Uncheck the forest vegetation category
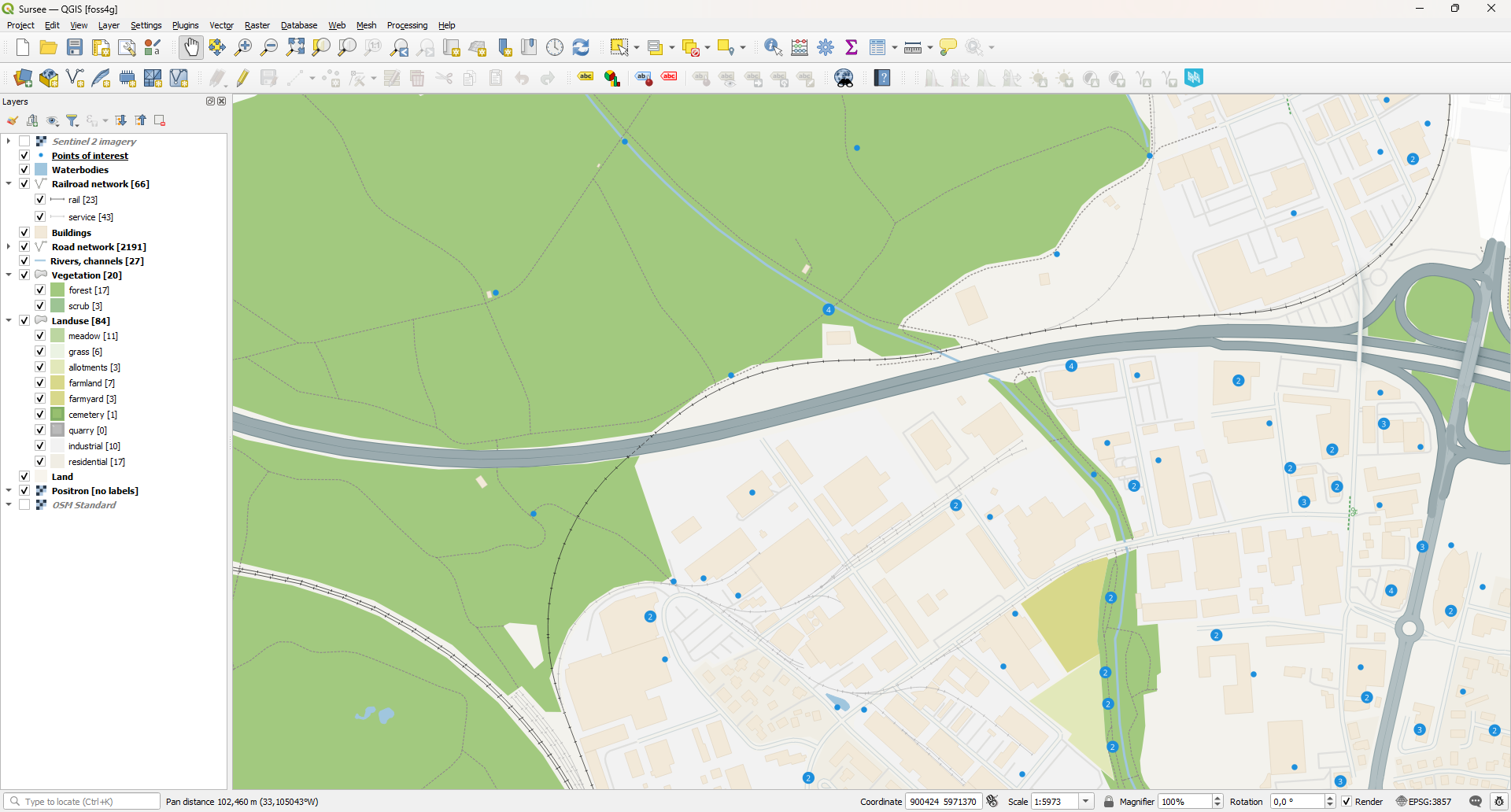The width and height of the screenshot is (1511, 812). point(40,290)
